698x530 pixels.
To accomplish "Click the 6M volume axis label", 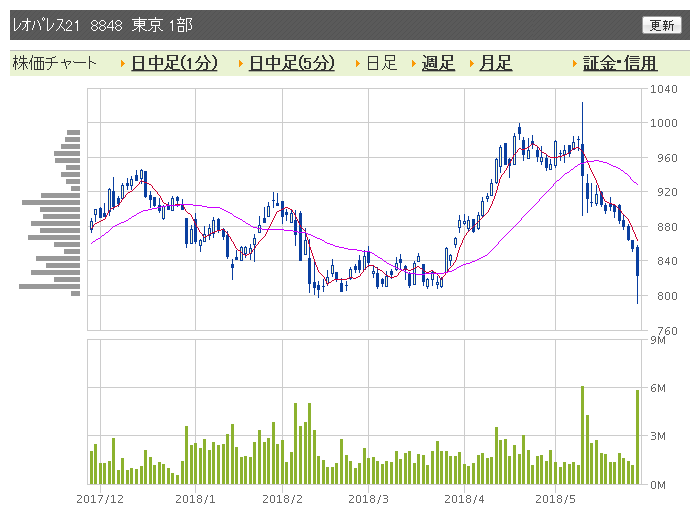I will [x=658, y=388].
